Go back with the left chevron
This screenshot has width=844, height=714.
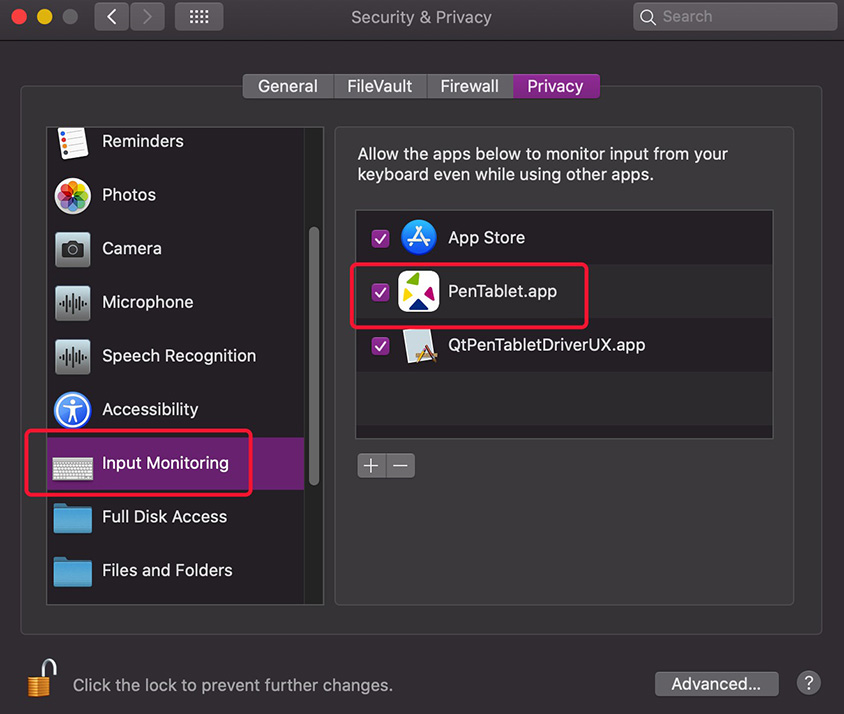click(111, 17)
